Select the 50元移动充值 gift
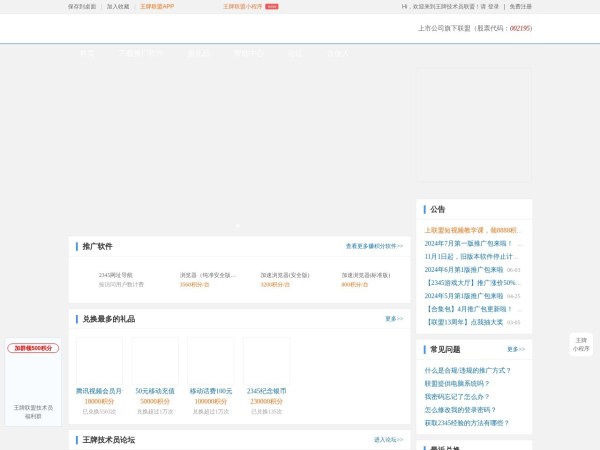 (x=155, y=391)
